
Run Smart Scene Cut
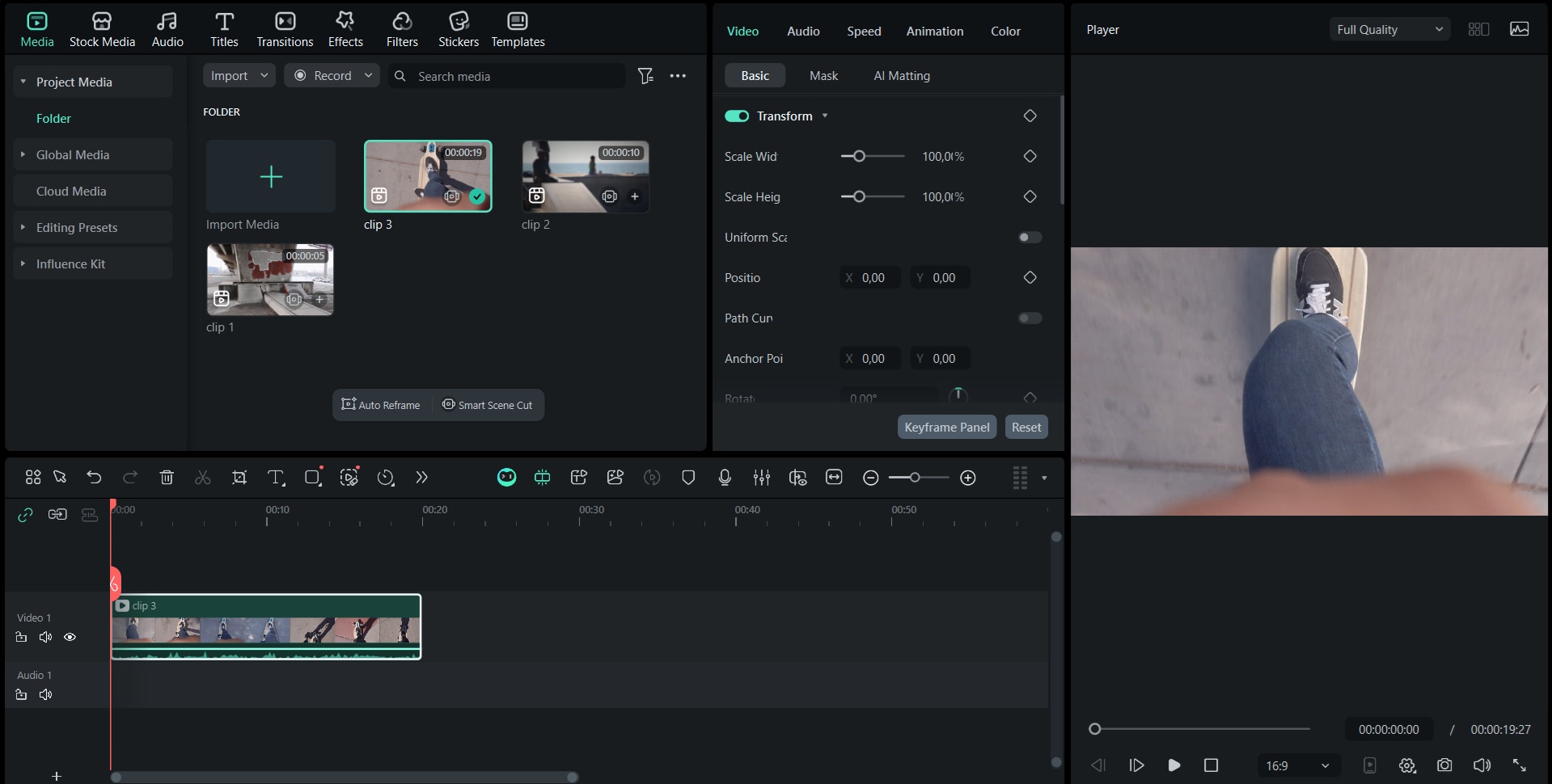[487, 405]
